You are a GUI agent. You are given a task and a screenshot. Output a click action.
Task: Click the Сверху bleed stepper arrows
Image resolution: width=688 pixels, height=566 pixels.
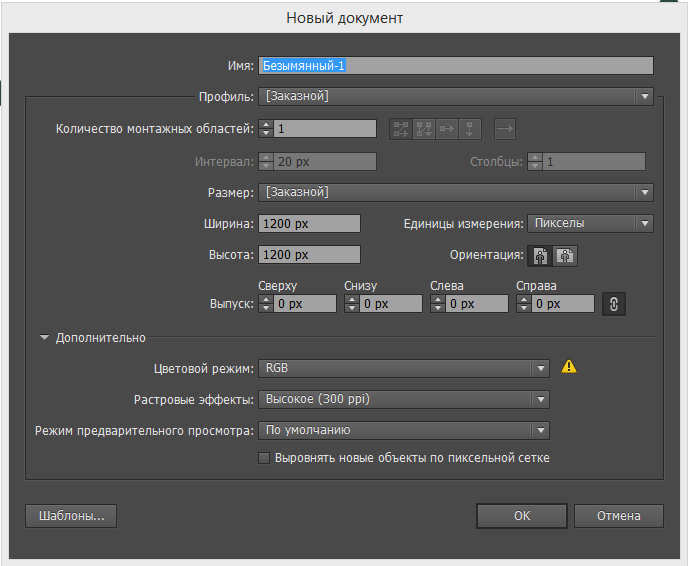(266, 304)
